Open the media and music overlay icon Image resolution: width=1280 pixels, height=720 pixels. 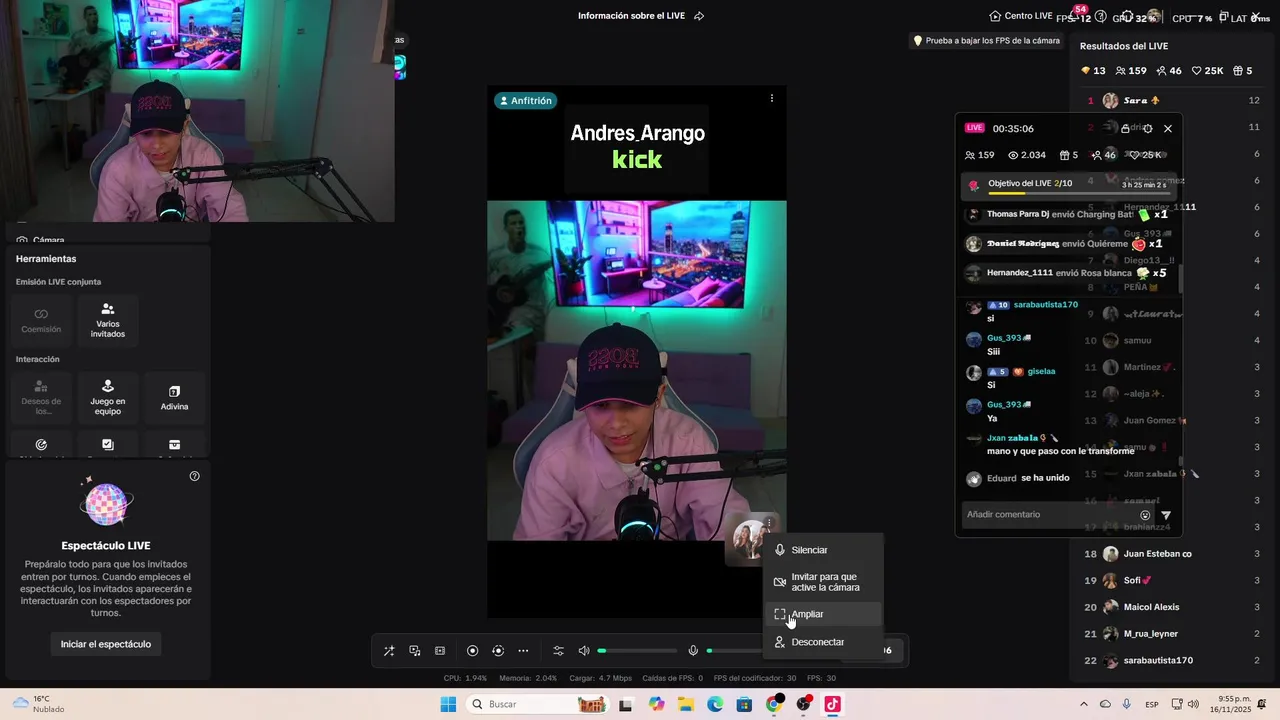pyautogui.click(x=415, y=651)
